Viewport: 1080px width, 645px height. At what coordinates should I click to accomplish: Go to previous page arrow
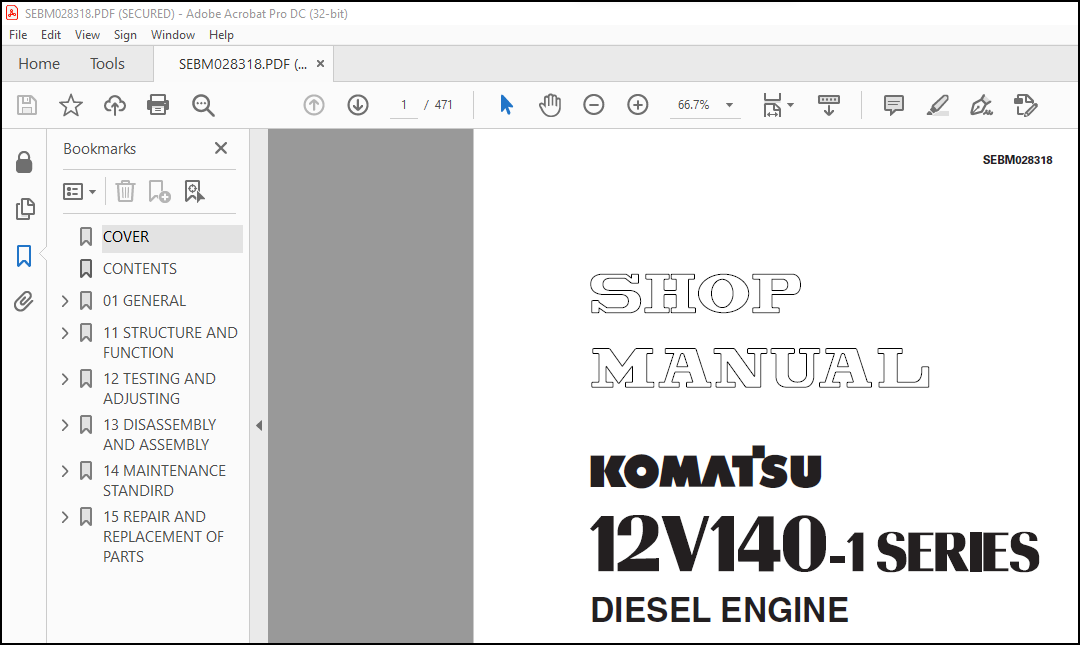[313, 105]
